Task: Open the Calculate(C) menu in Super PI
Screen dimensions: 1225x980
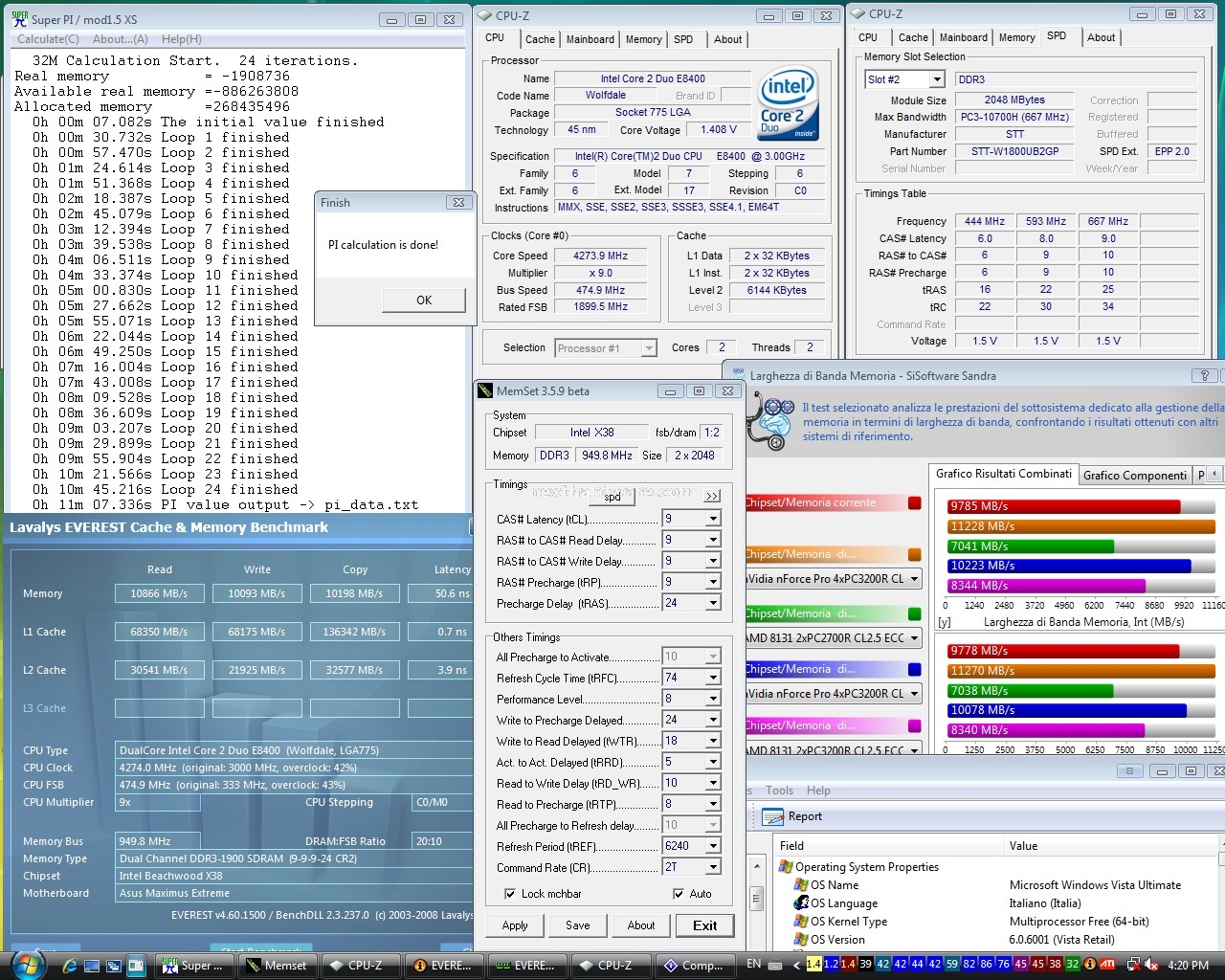Action: (x=48, y=39)
